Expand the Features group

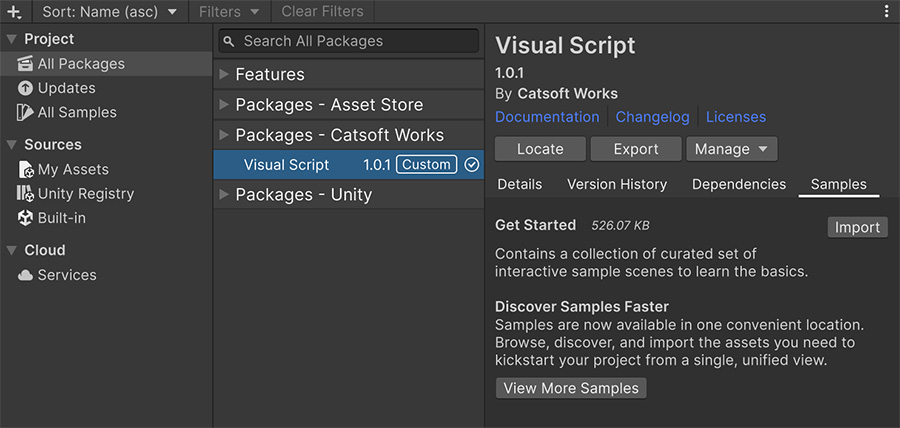point(224,75)
